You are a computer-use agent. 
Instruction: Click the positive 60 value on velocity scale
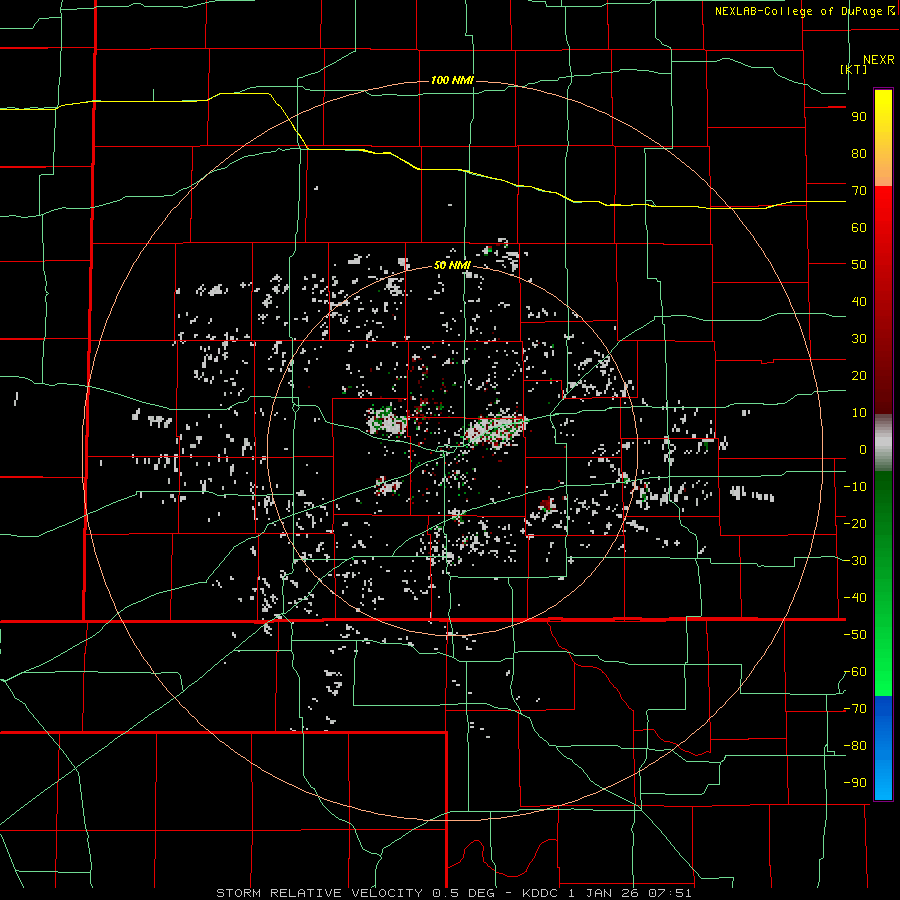(x=859, y=228)
